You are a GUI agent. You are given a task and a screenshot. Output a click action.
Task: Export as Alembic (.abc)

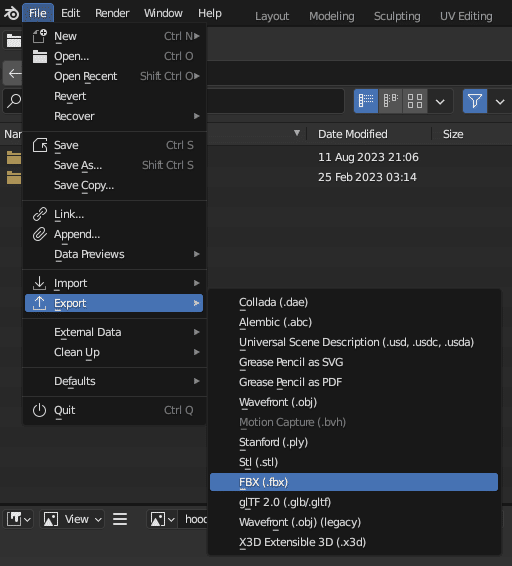354,322
